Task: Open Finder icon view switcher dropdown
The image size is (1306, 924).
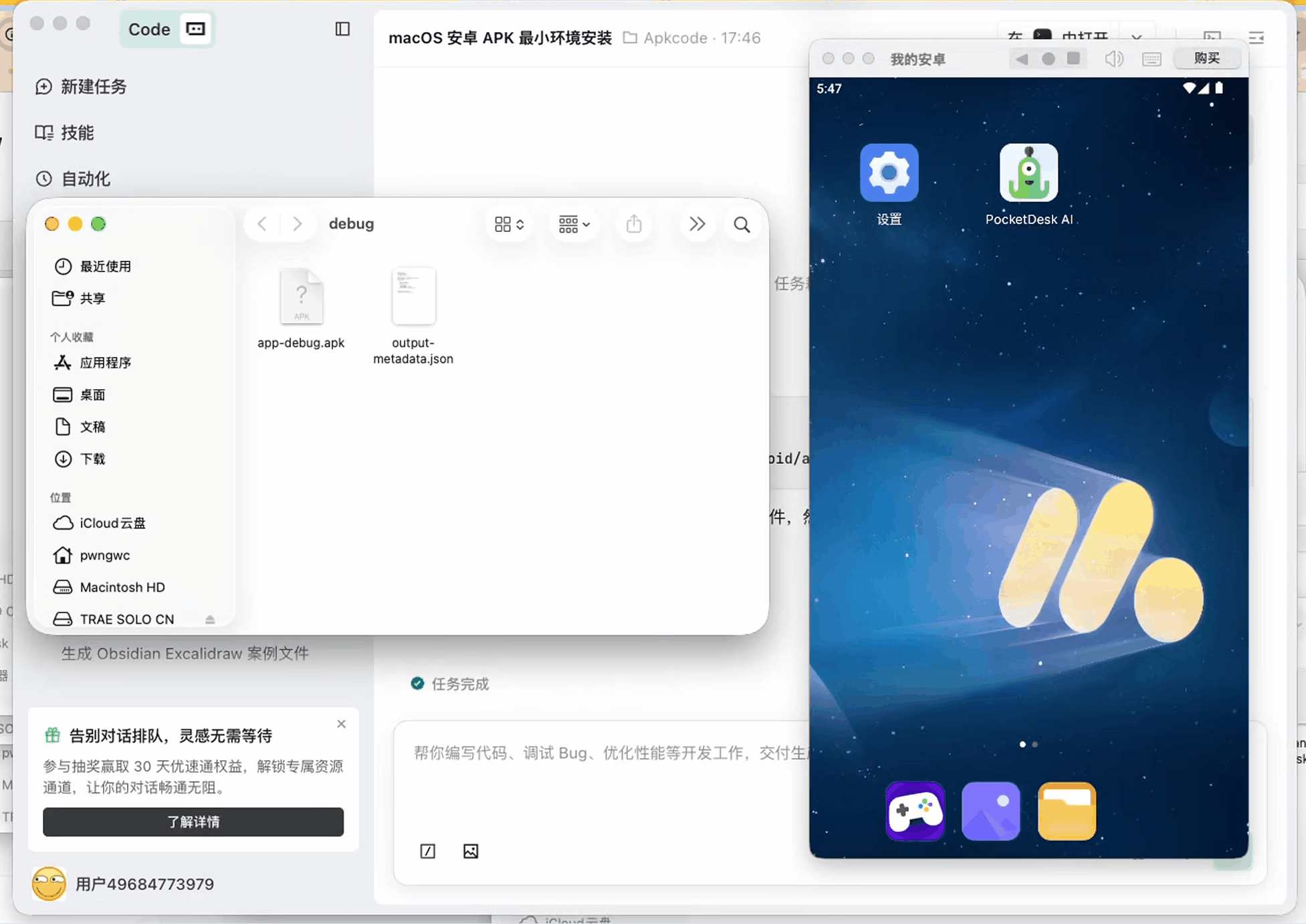Action: point(509,224)
